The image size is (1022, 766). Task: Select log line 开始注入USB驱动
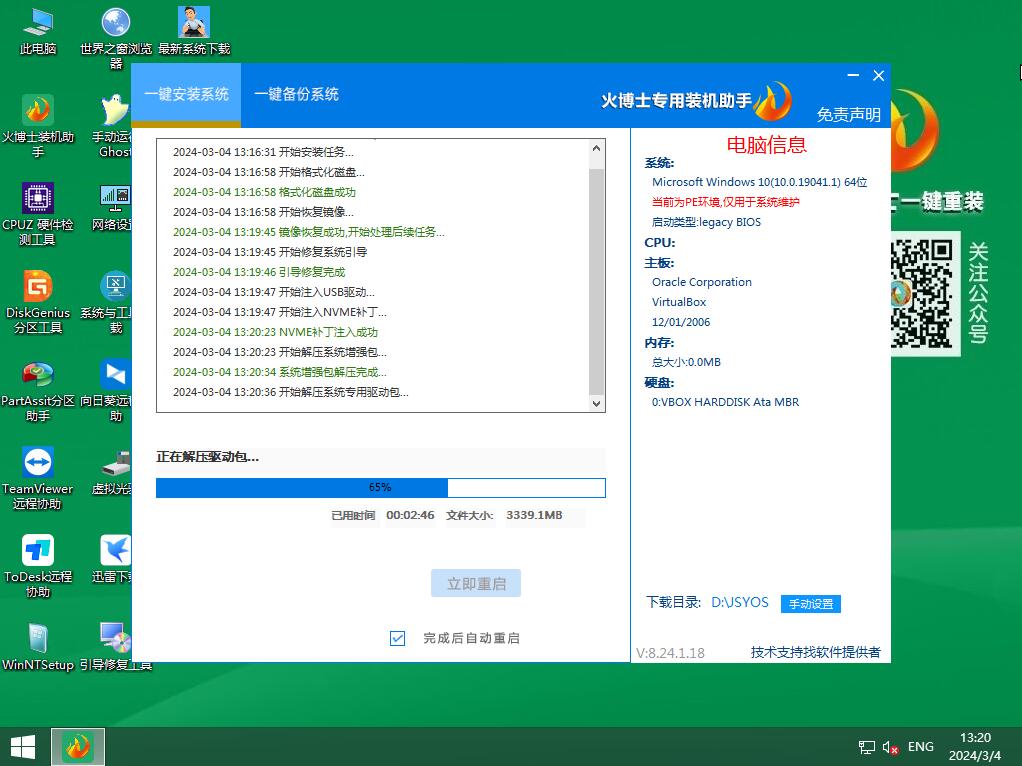coord(274,292)
